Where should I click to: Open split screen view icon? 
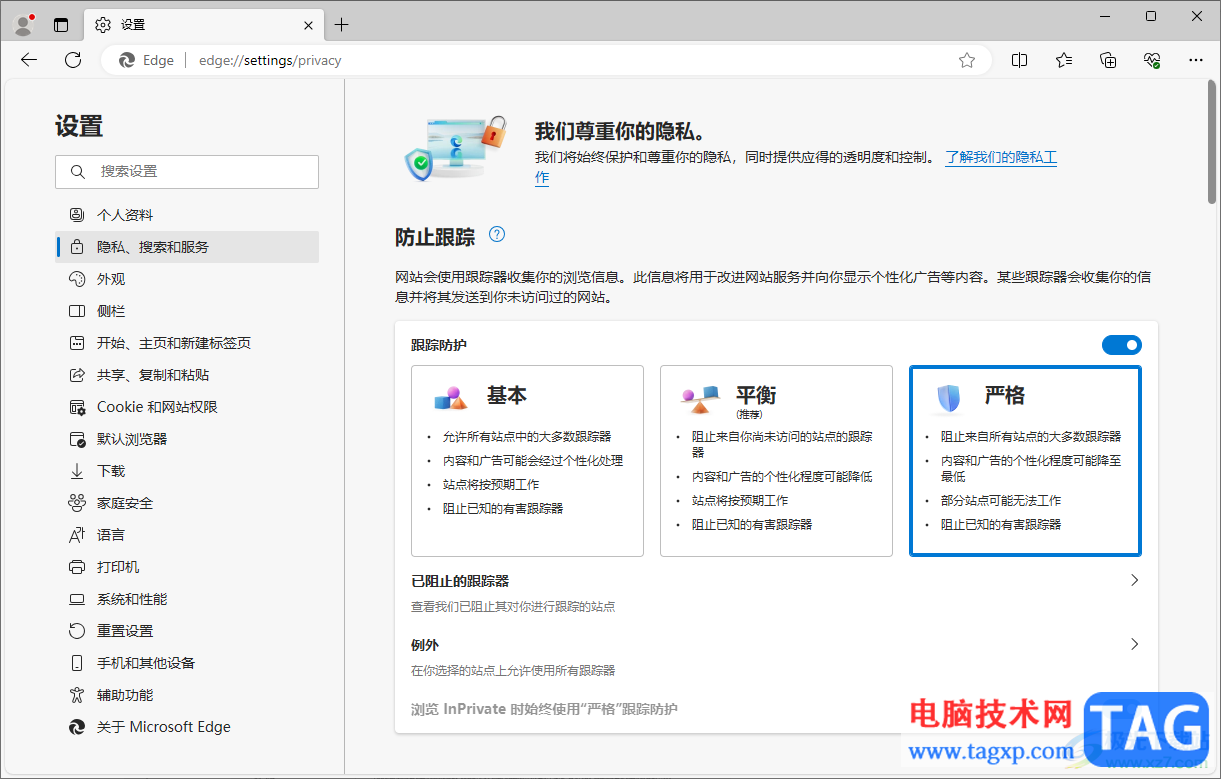[x=1020, y=60]
